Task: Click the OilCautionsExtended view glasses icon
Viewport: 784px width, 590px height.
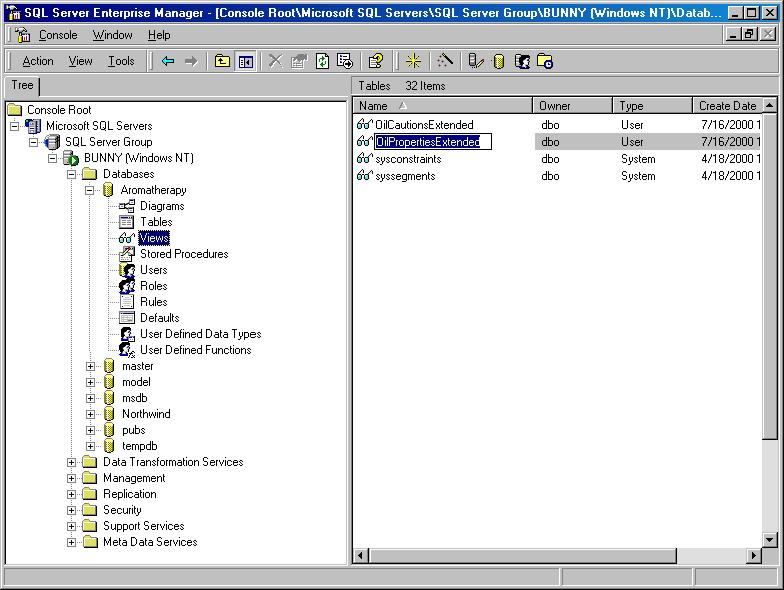Action: [x=364, y=124]
